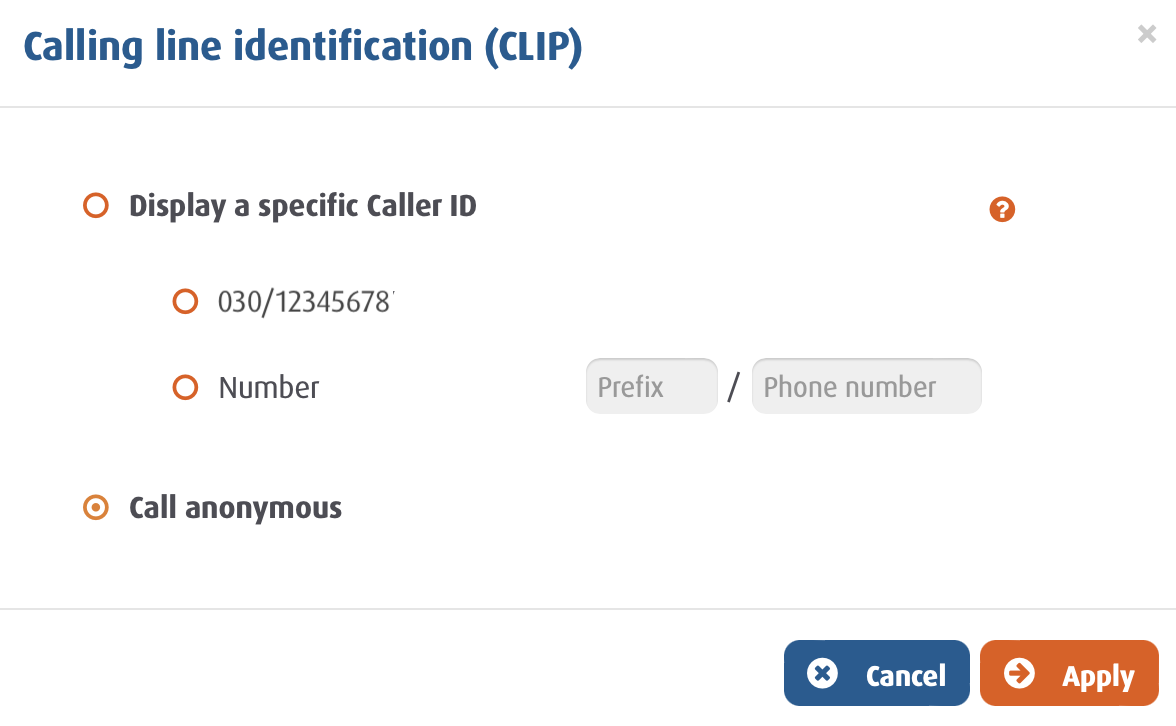The width and height of the screenshot is (1176, 726).
Task: Click the orange help question mark icon
Action: coord(1002,210)
